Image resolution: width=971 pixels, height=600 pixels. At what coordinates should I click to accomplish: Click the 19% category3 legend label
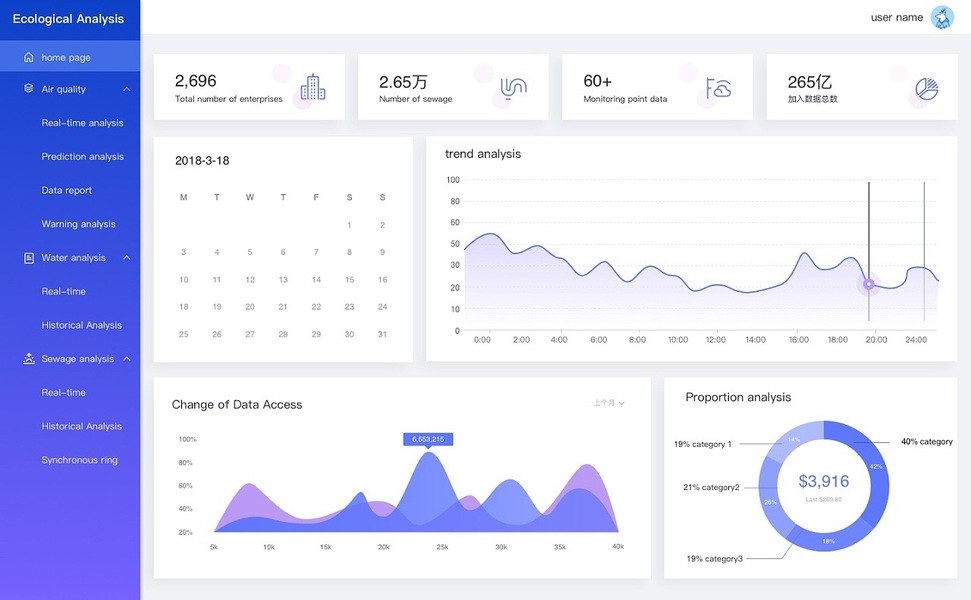[x=715, y=559]
